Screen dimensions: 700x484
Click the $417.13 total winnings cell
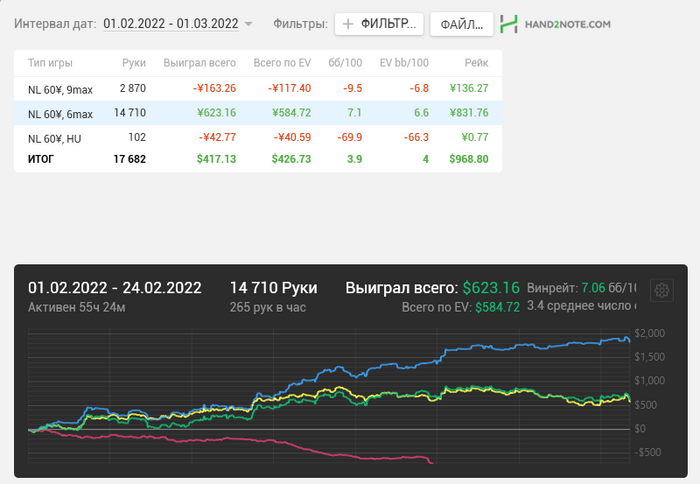pos(217,159)
